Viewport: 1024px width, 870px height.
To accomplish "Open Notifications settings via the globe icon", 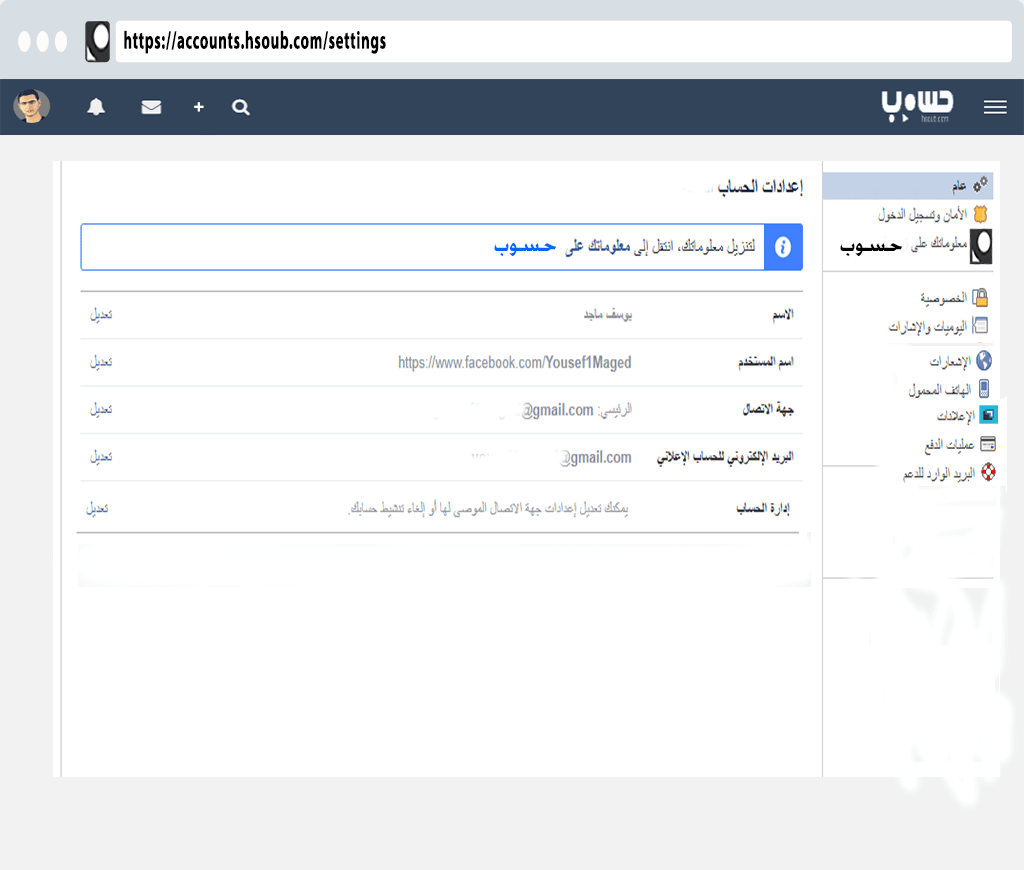I will [983, 360].
